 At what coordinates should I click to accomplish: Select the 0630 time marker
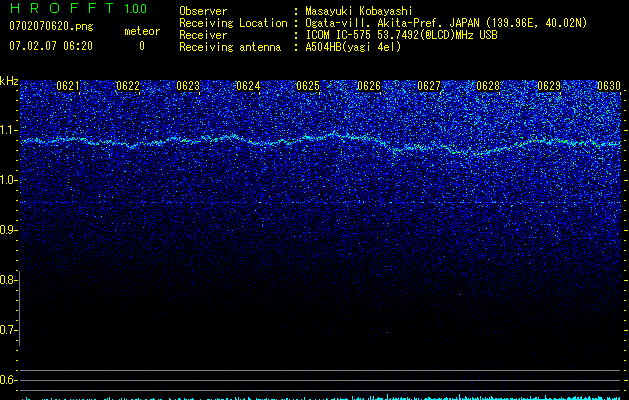pos(609,86)
